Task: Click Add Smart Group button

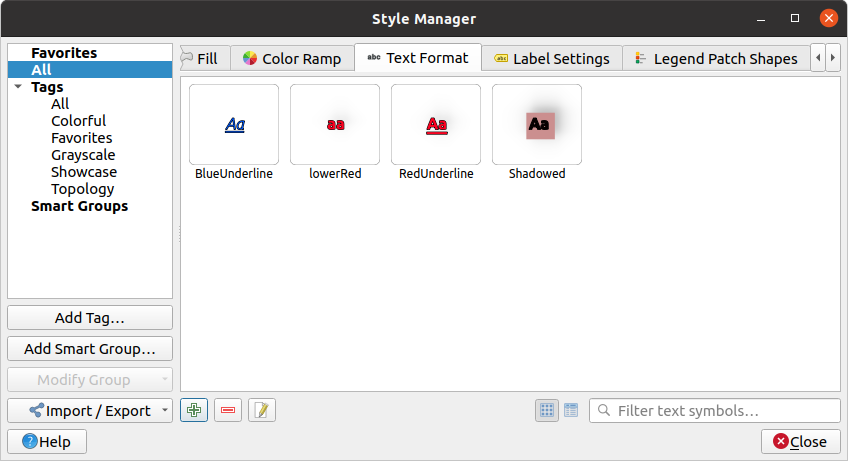Action: 90,349
